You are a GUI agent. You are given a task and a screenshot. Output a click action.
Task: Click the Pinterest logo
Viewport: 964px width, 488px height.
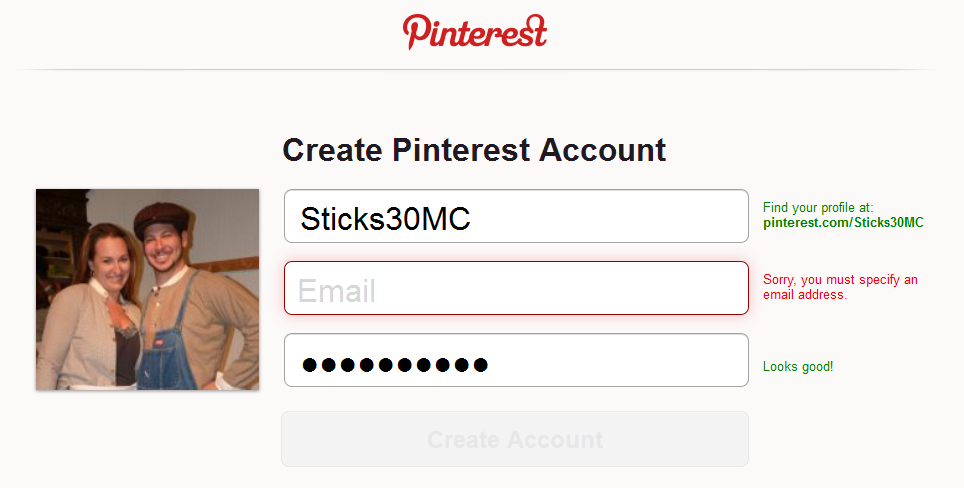[x=475, y=31]
